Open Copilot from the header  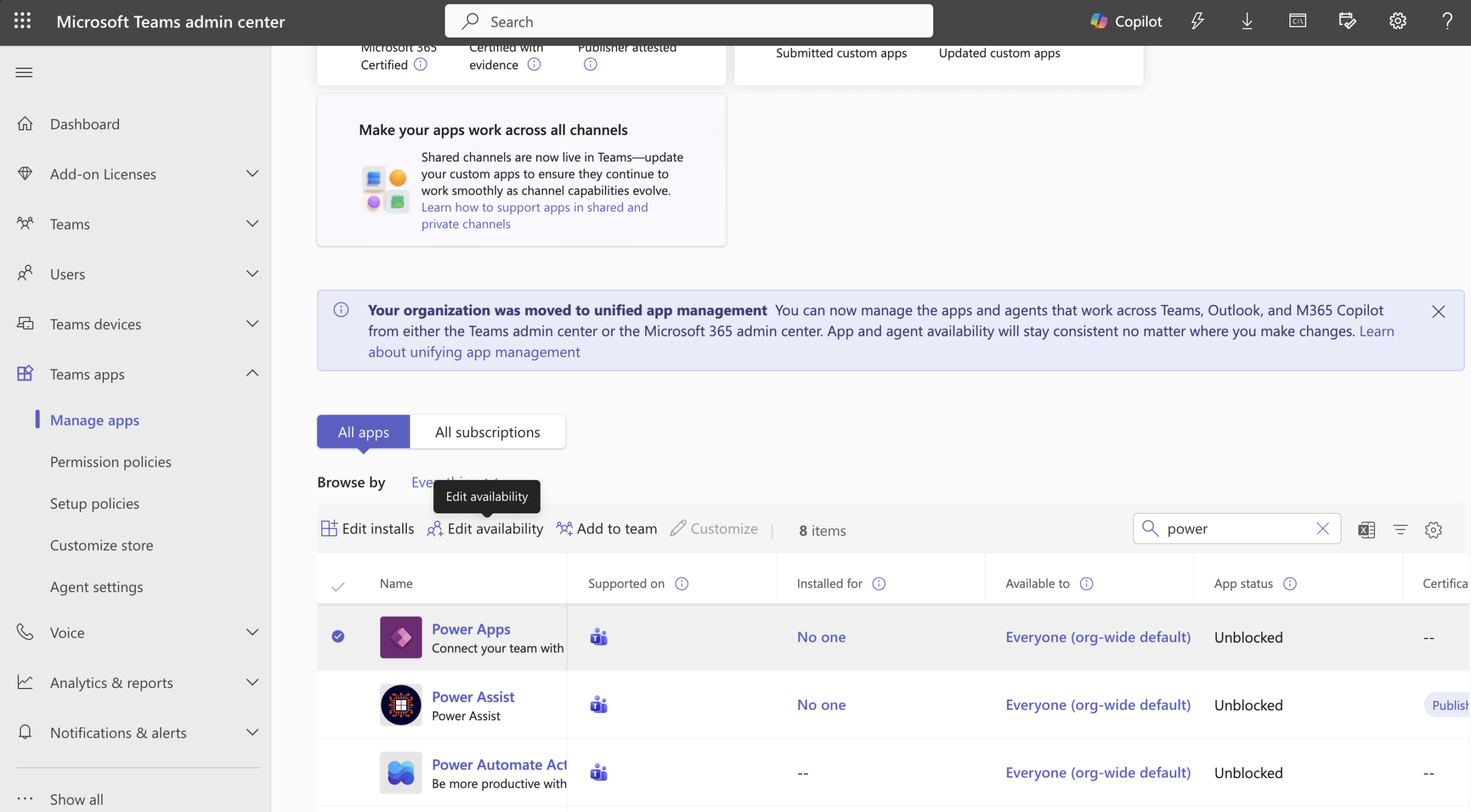point(1126,21)
